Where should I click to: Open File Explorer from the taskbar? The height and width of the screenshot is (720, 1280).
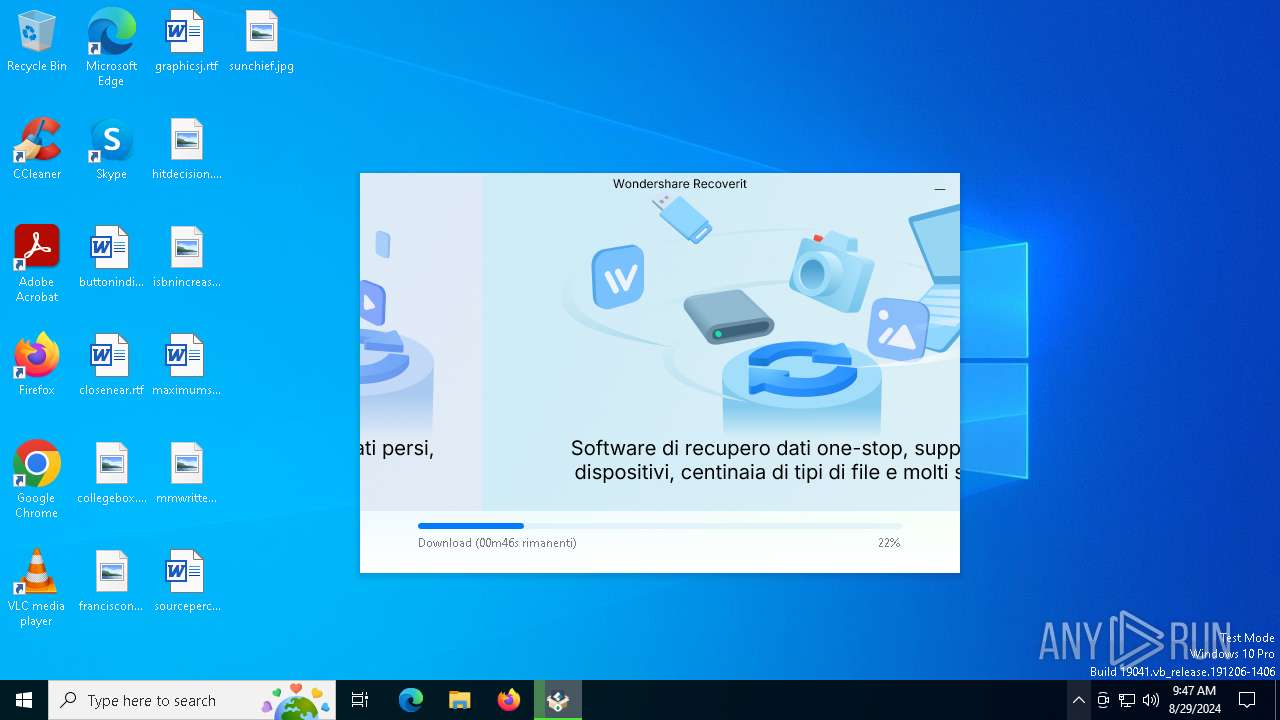(460, 700)
